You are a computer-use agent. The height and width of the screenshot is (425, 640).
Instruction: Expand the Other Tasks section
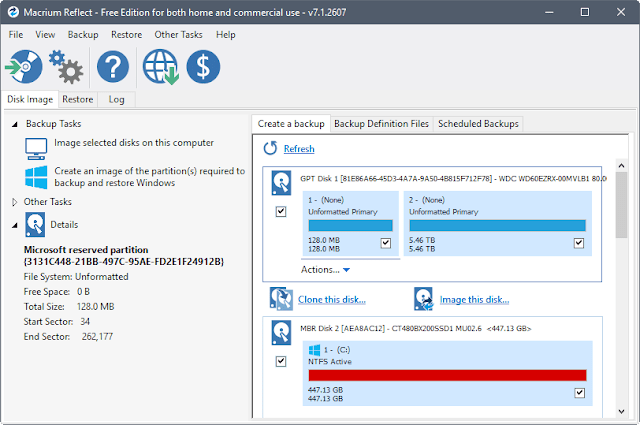15,202
